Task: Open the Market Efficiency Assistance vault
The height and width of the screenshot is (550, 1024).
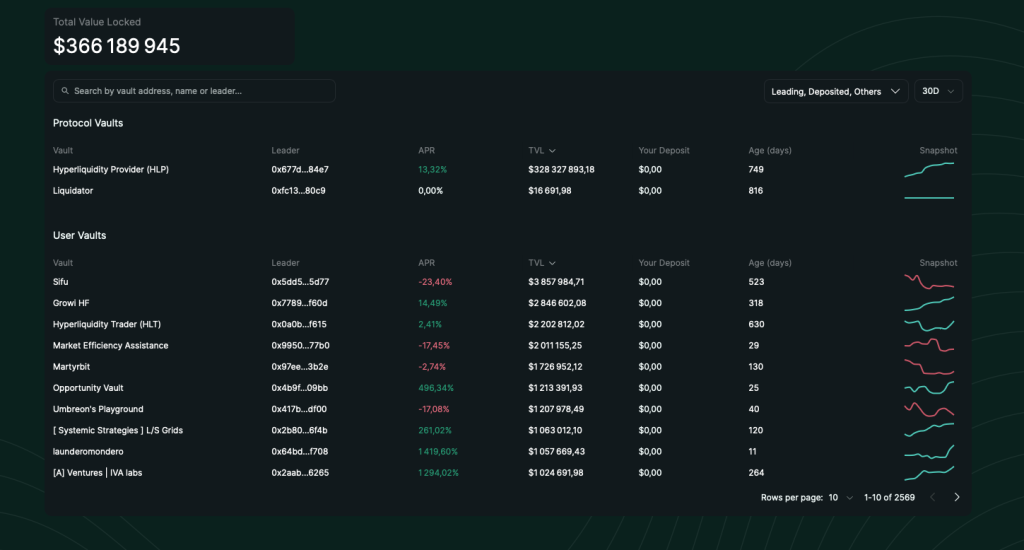Action: [x=110, y=346]
